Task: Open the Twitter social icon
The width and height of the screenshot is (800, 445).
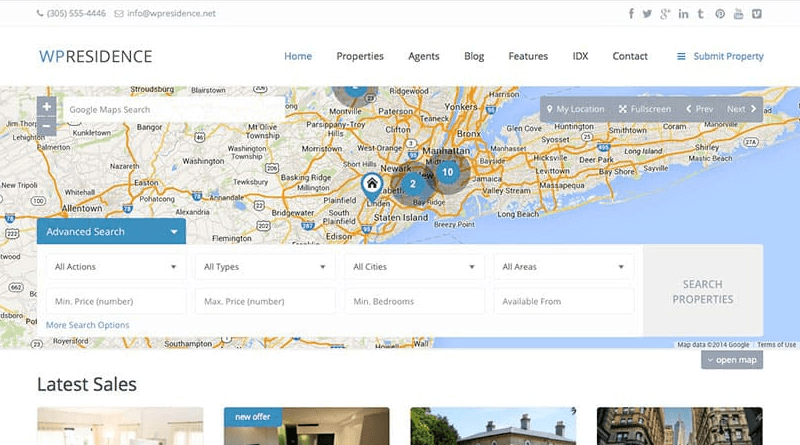Action: [647, 14]
